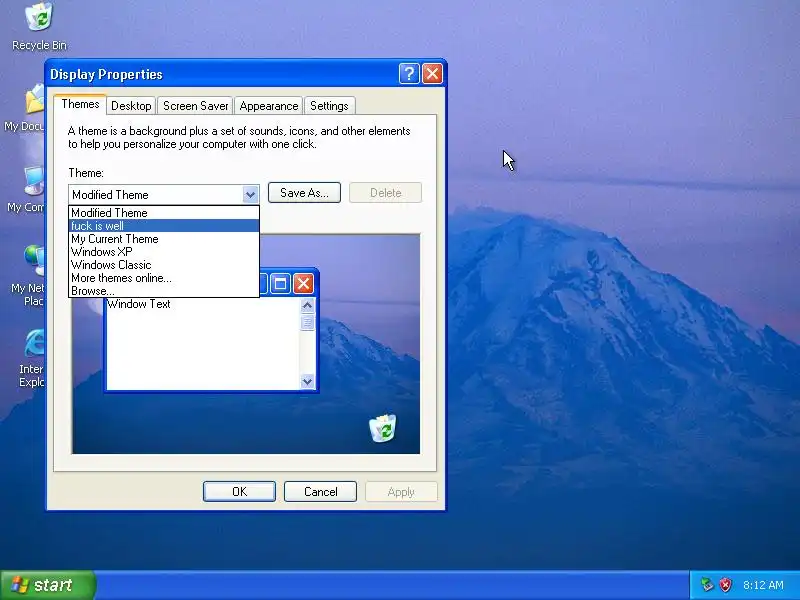Screen dimensions: 800x600
Task: Select More themes online... option
Action: pos(164,278)
